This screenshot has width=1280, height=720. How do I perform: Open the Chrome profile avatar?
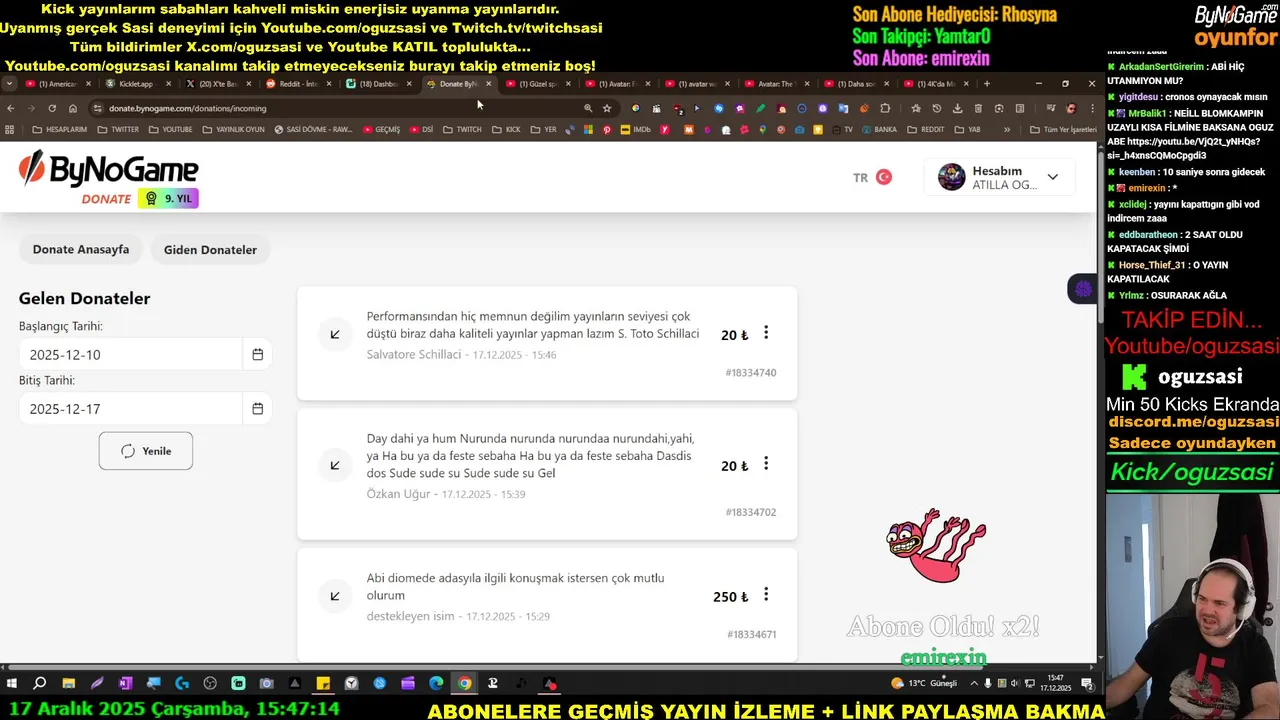point(1071,108)
